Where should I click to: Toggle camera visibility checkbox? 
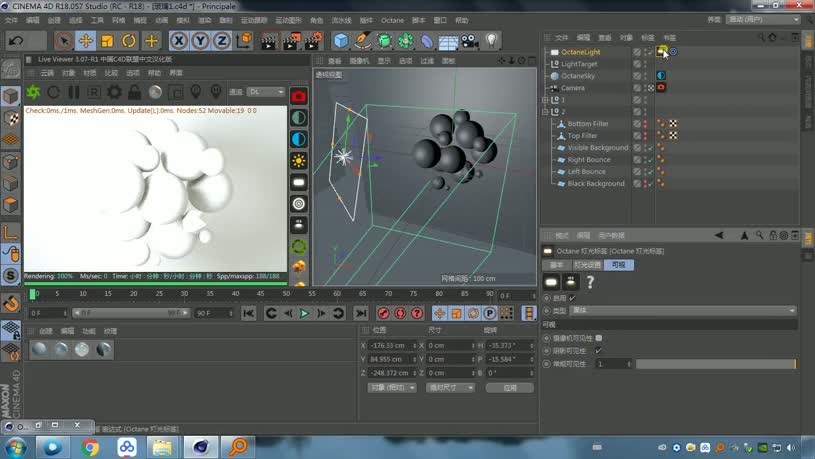(x=599, y=338)
